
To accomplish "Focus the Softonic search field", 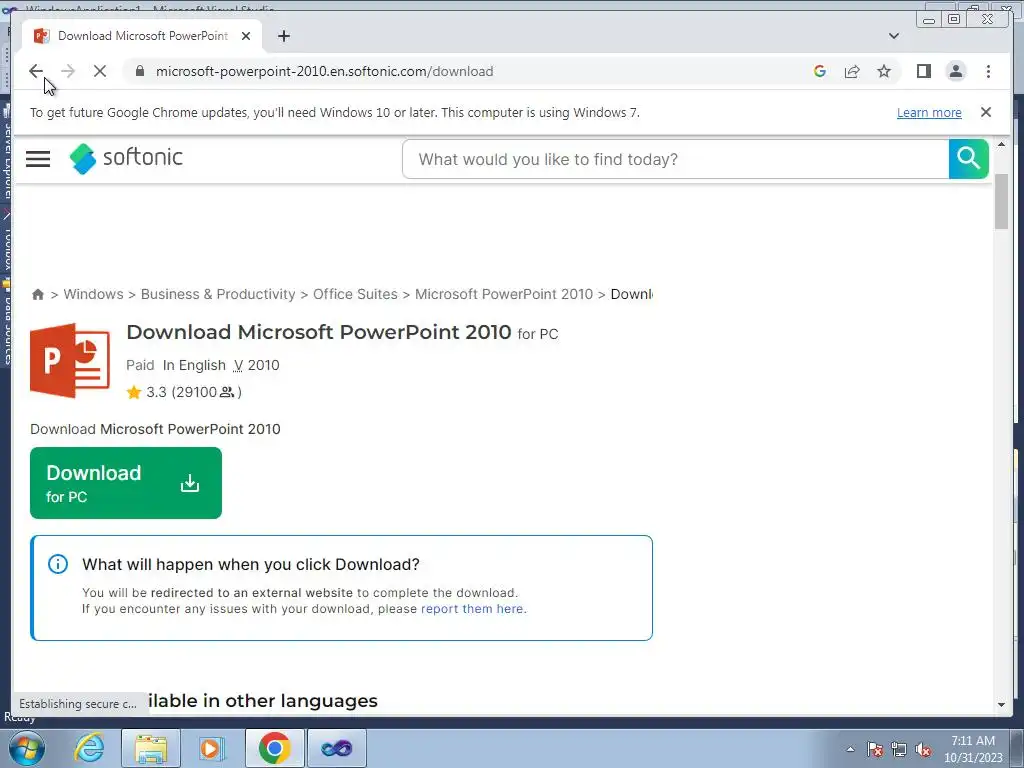I will tap(676, 159).
